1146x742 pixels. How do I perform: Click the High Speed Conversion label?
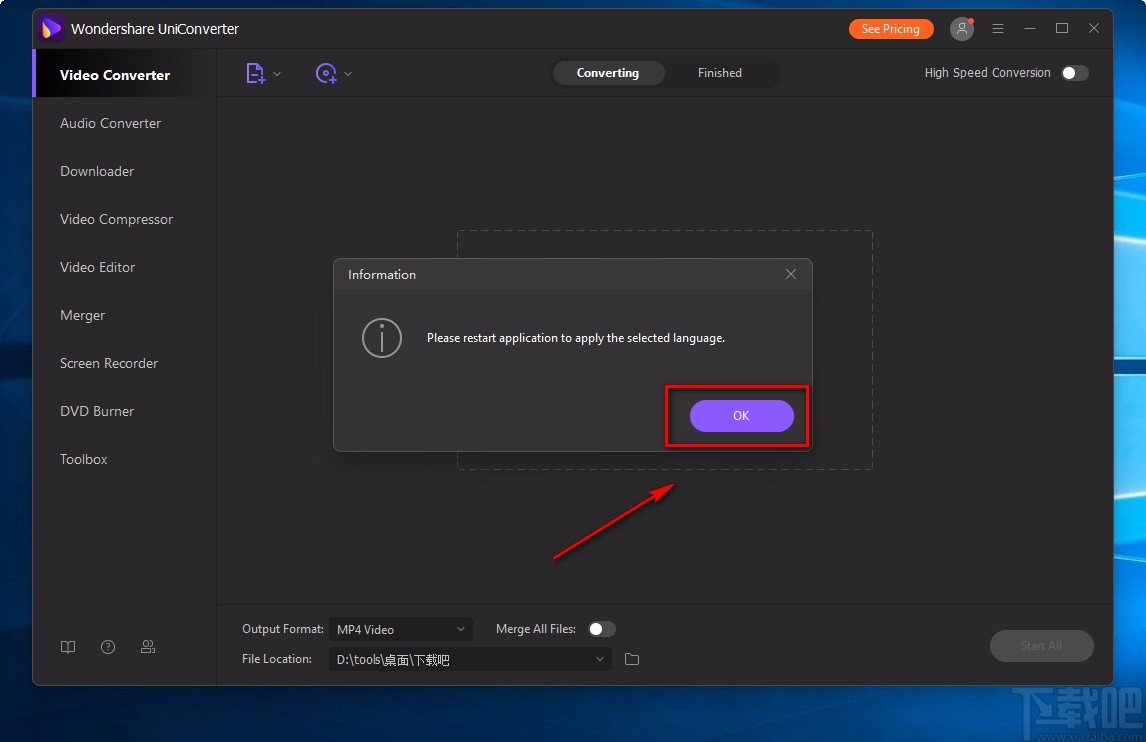pos(987,73)
